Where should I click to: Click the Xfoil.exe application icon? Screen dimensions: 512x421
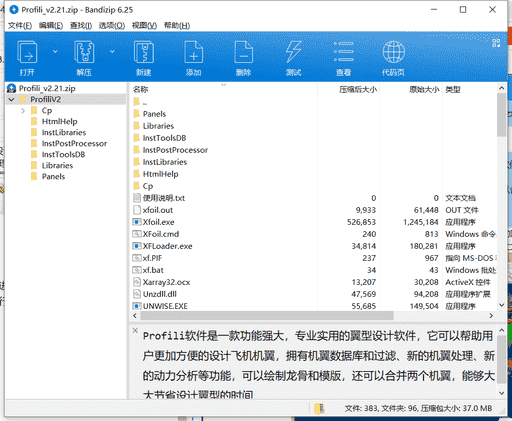point(137,222)
